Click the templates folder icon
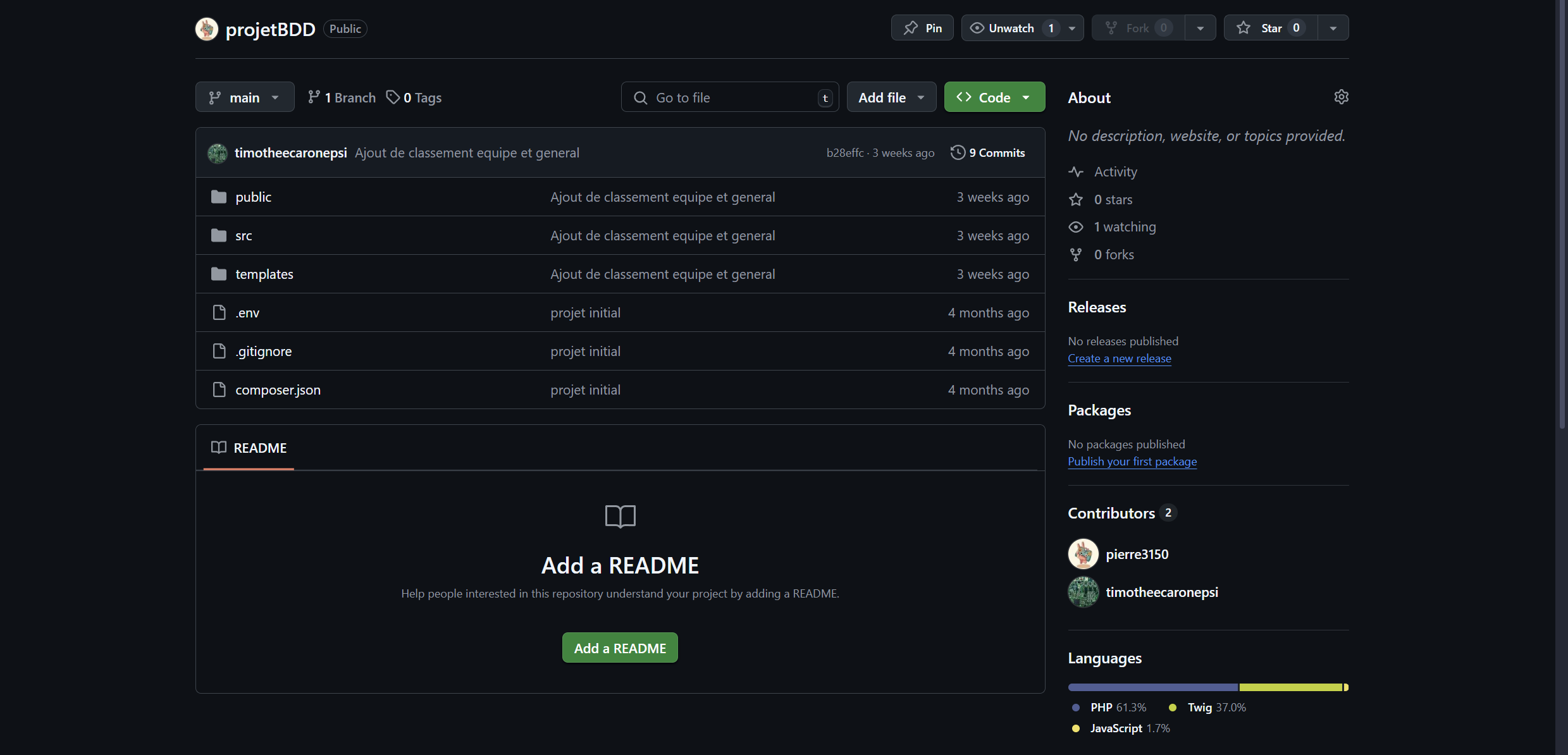Image resolution: width=1568 pixels, height=755 pixels. (219, 274)
